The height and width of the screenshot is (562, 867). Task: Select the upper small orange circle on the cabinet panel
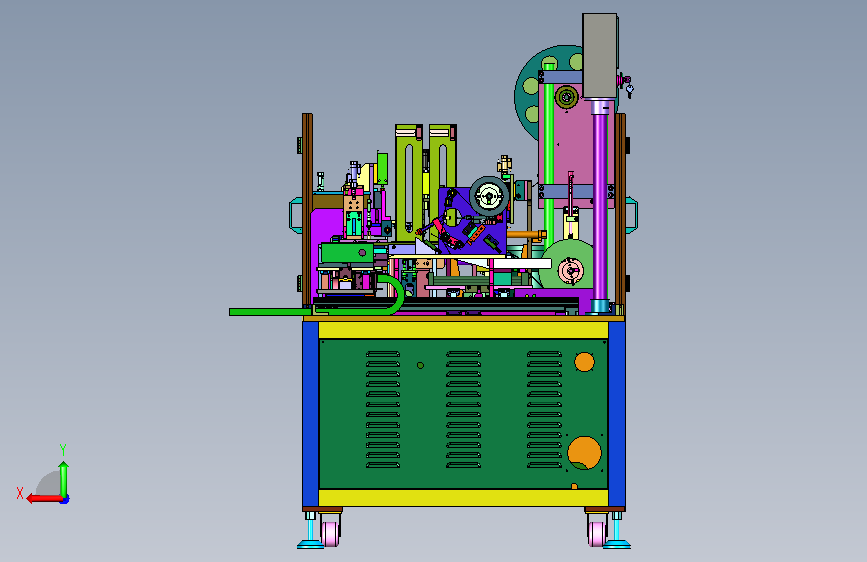[x=584, y=362]
